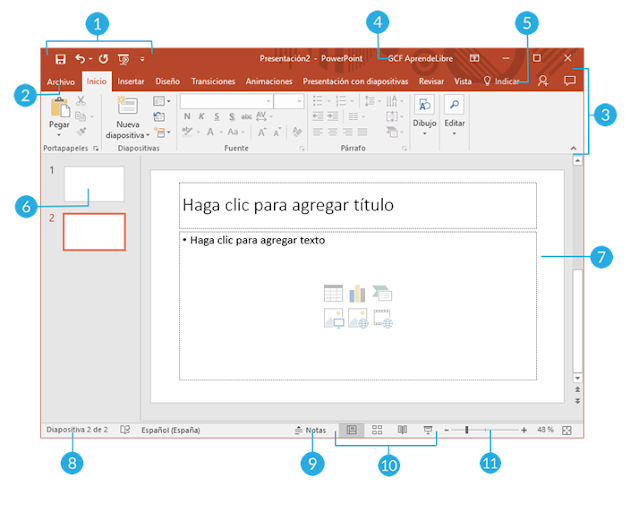
Task: Toggle align right in Párrafo group
Action: [348, 132]
